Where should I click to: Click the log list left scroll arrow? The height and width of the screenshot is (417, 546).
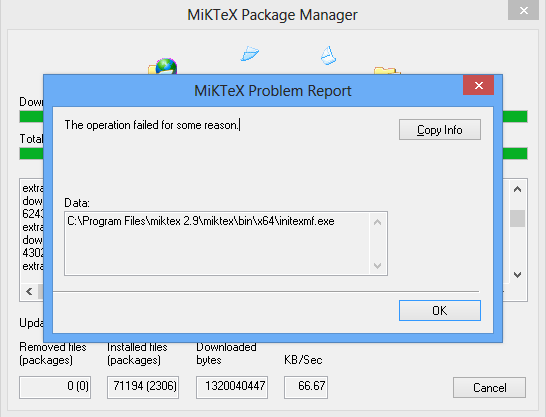click(29, 291)
